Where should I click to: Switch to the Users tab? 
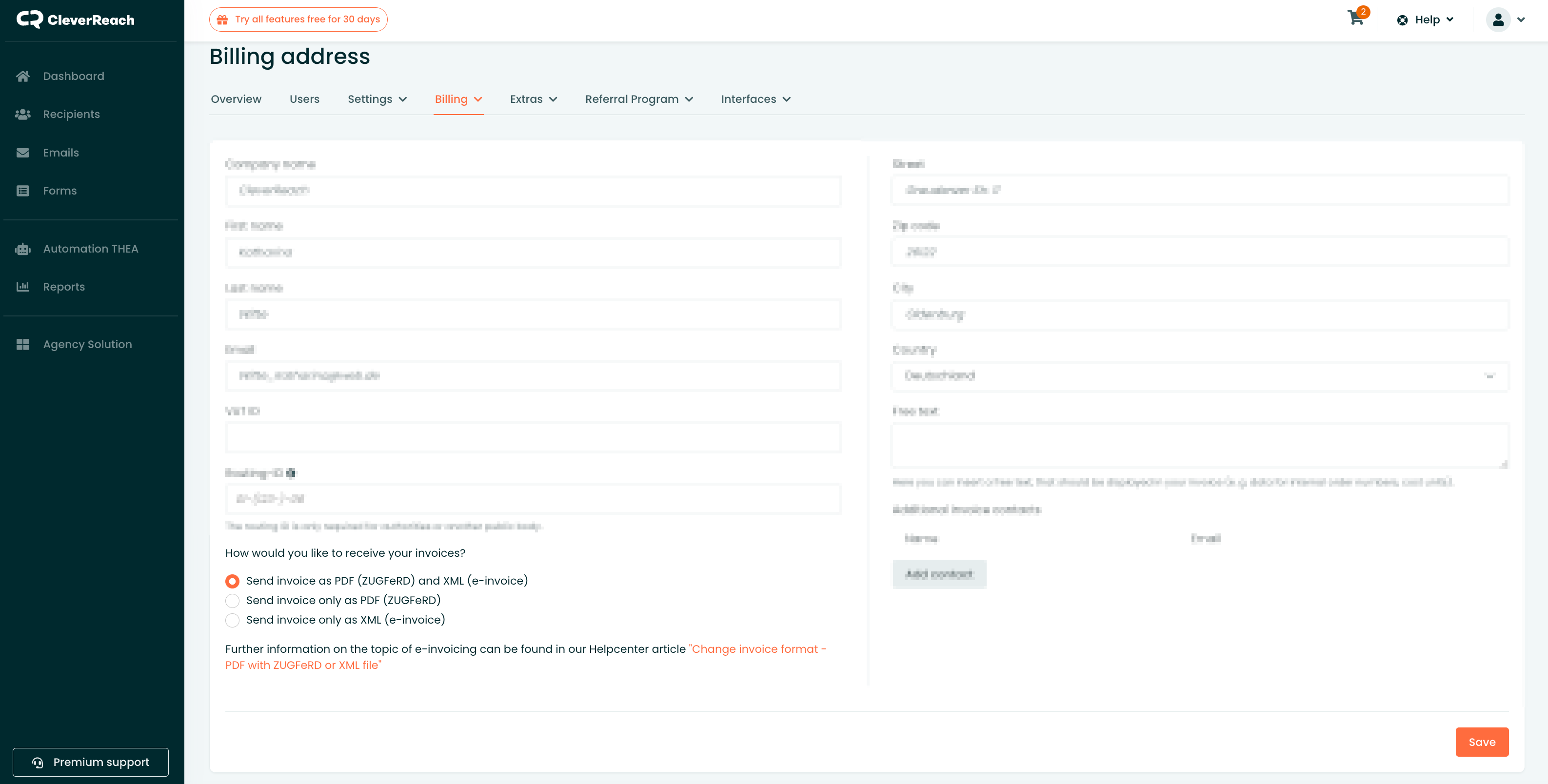point(304,99)
